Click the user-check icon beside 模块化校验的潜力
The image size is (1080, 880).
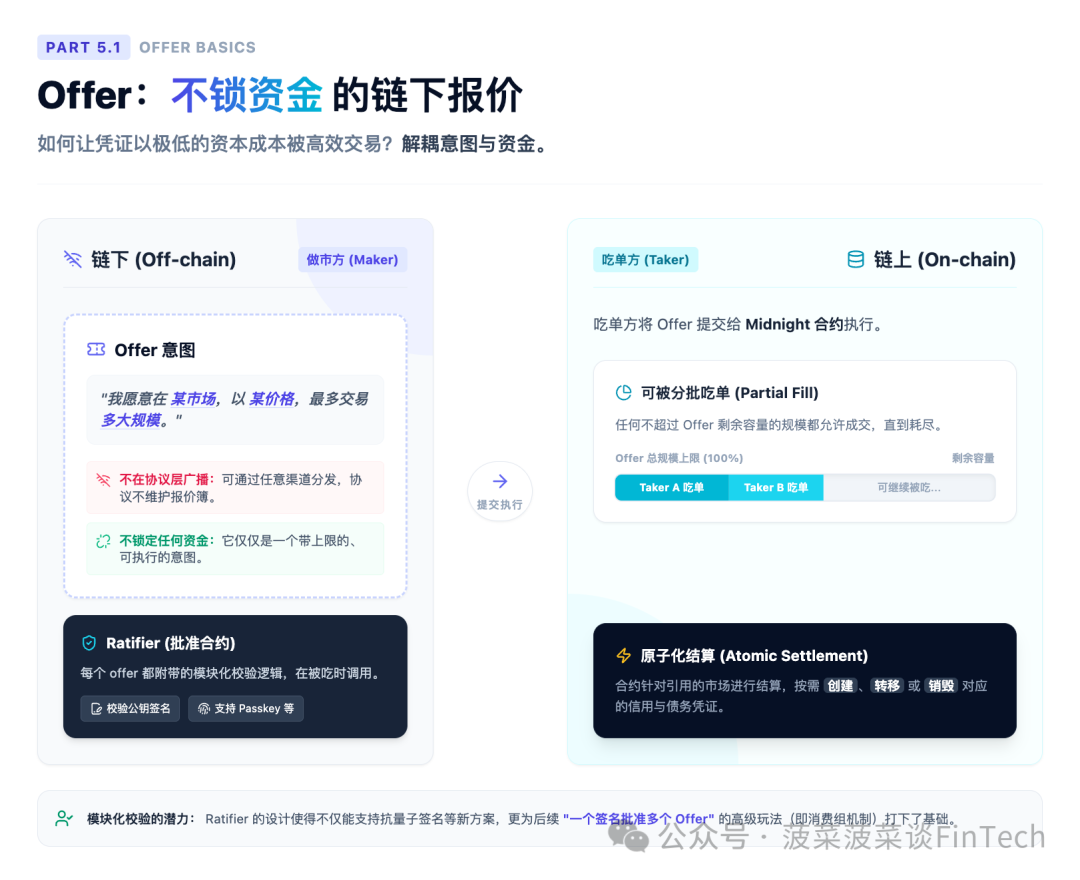64,818
